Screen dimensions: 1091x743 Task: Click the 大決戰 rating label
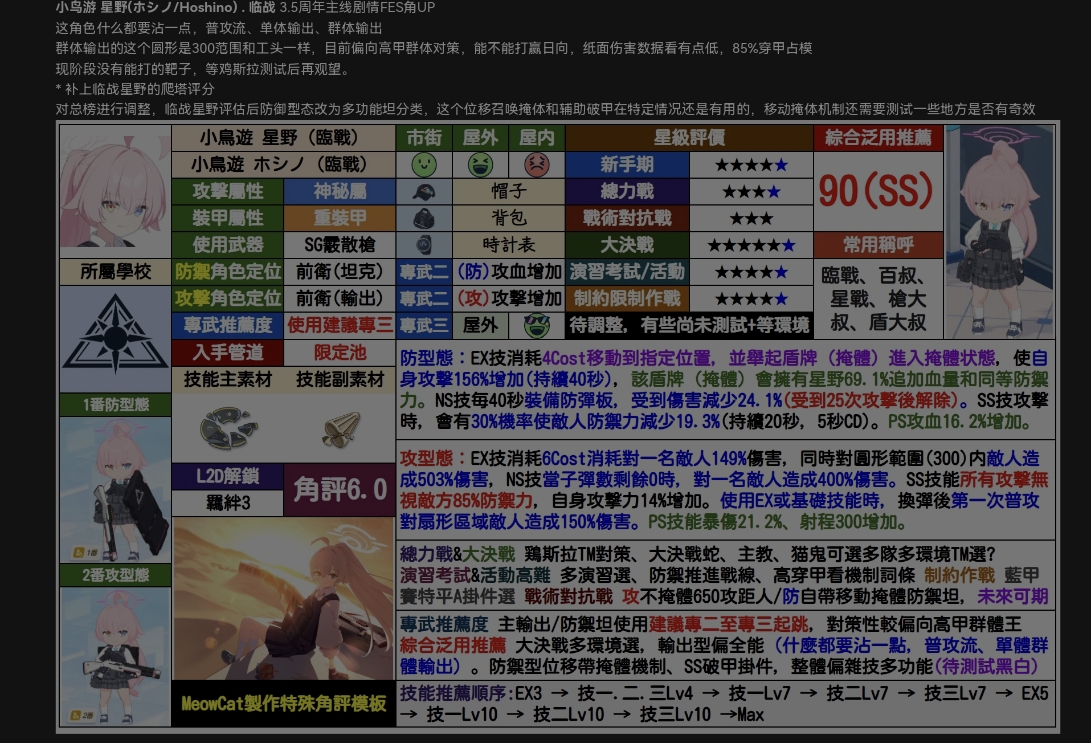click(x=627, y=245)
